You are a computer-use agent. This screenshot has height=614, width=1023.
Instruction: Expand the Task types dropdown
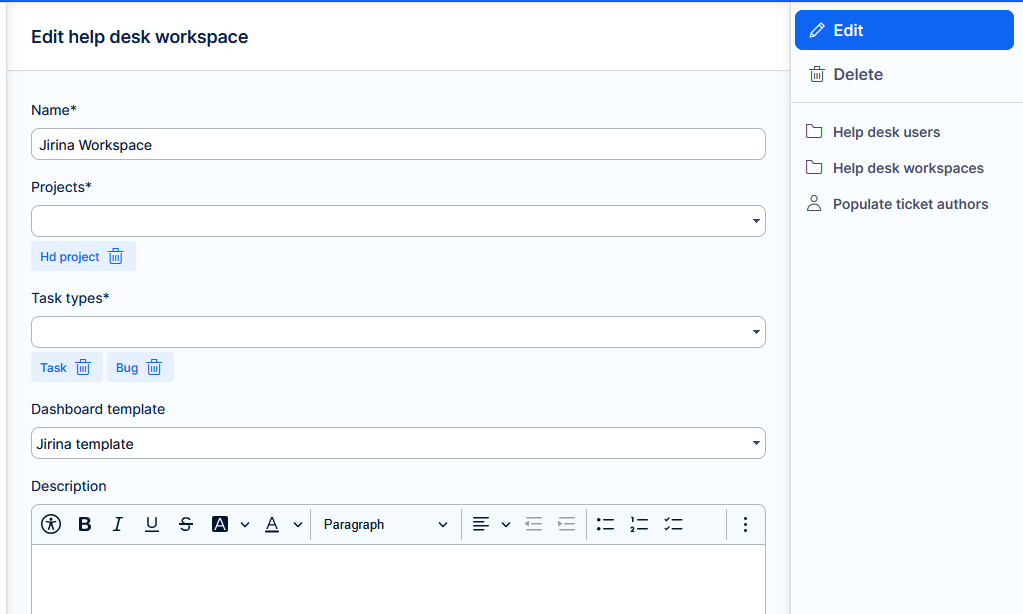pyautogui.click(x=398, y=332)
